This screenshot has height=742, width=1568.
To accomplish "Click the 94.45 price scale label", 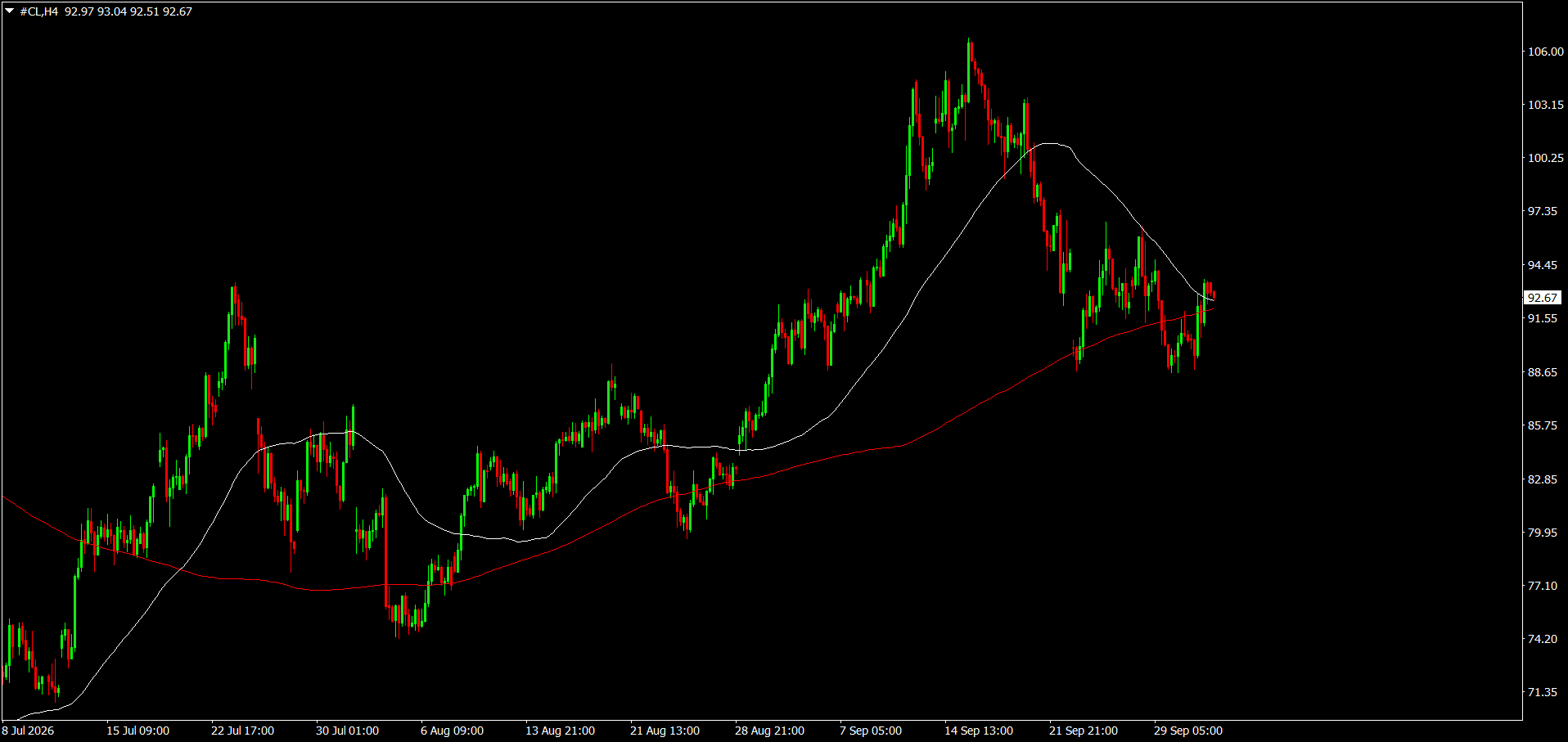I will pos(1543,265).
